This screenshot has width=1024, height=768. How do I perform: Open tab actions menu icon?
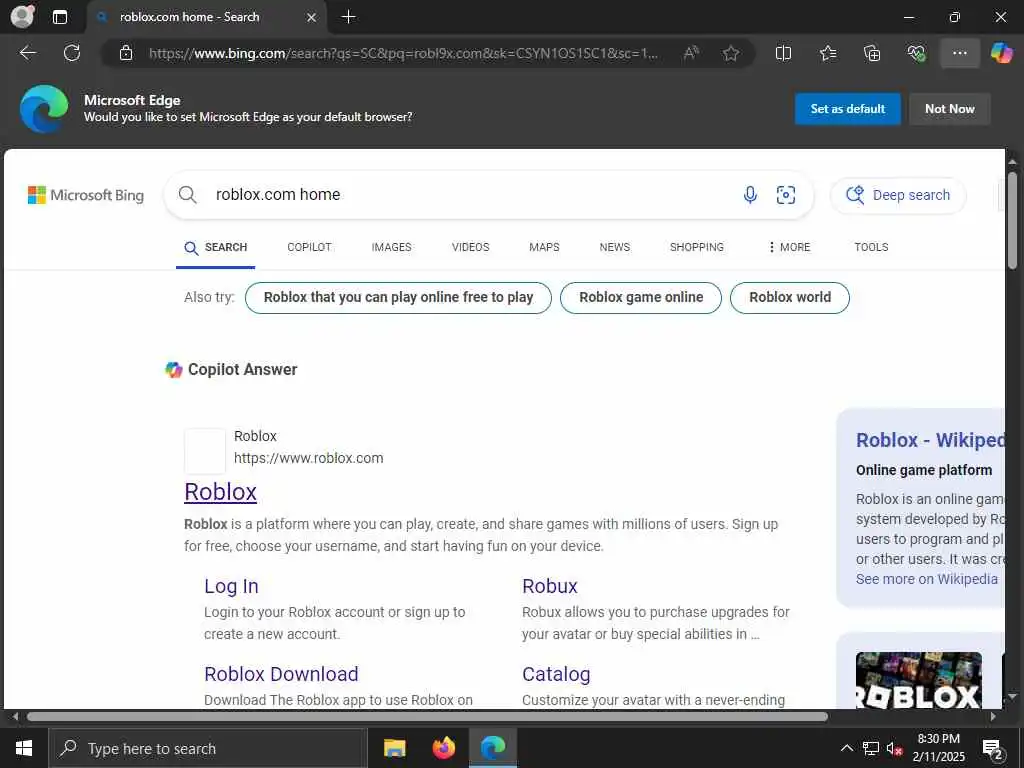(x=59, y=17)
